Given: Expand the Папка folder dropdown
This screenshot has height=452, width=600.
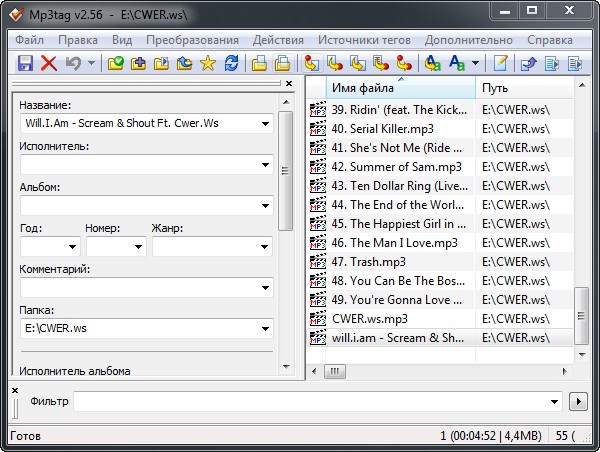Looking at the screenshot, I should pos(264,328).
